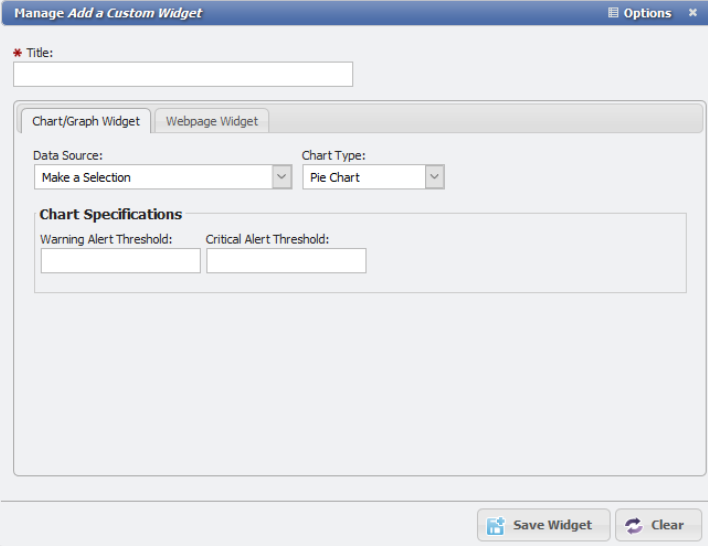The width and height of the screenshot is (708, 546).
Task: Click the 'Data Source:' label
Action: tap(68, 156)
